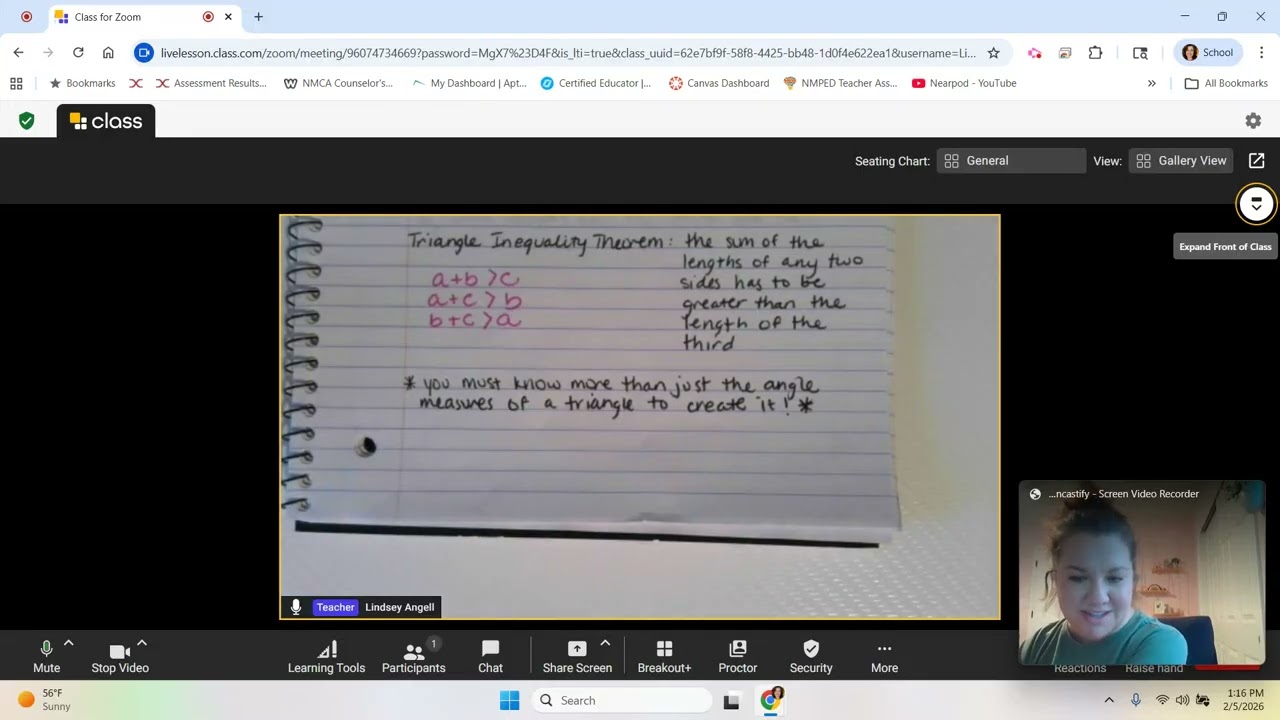Screen dimensions: 1280x720
Task: Open the Reactions menu
Action: pyautogui.click(x=1080, y=668)
